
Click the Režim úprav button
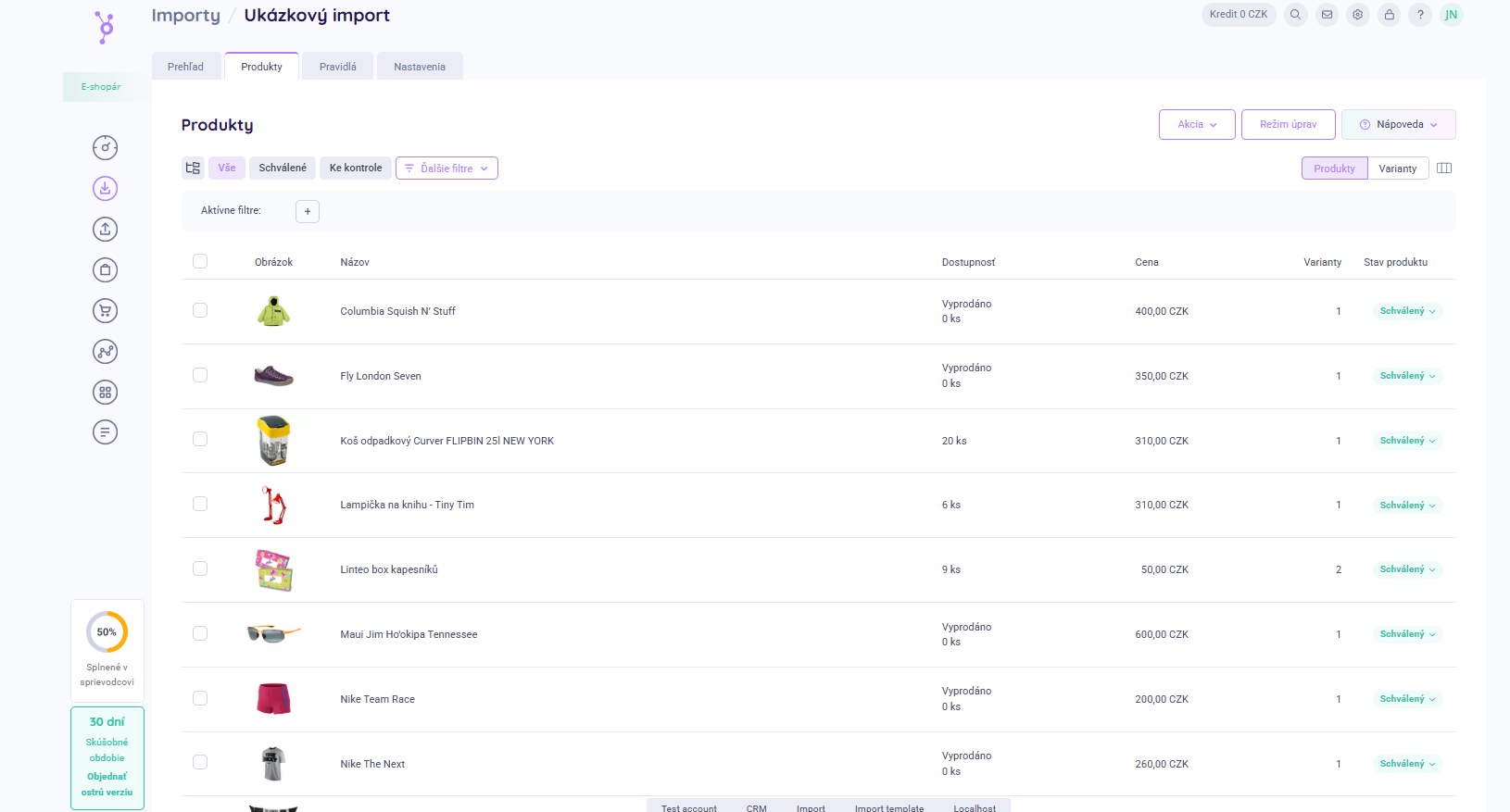(x=1288, y=125)
